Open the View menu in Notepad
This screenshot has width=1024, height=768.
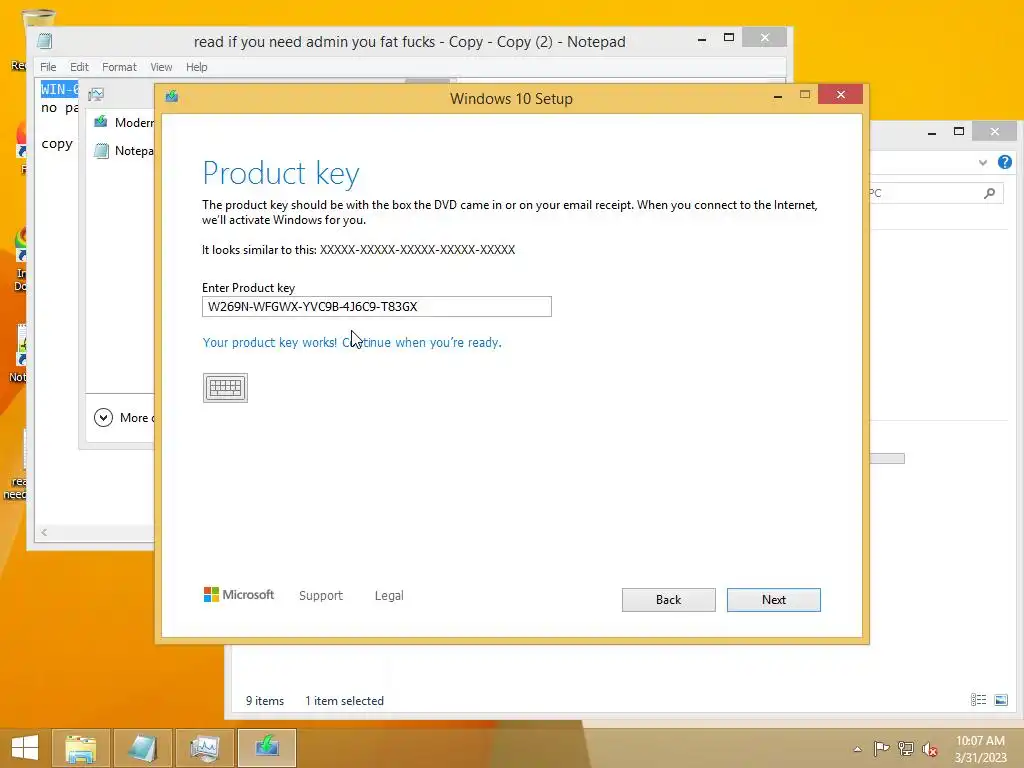[x=161, y=67]
